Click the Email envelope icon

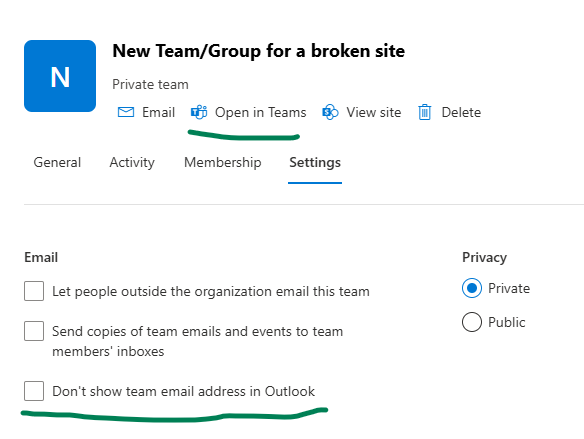pyautogui.click(x=126, y=112)
